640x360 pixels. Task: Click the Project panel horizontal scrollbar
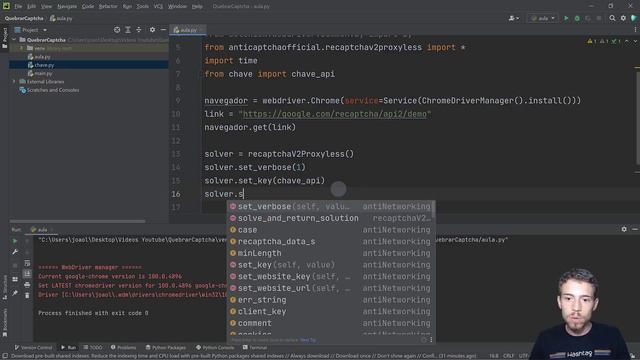pos(78,221)
